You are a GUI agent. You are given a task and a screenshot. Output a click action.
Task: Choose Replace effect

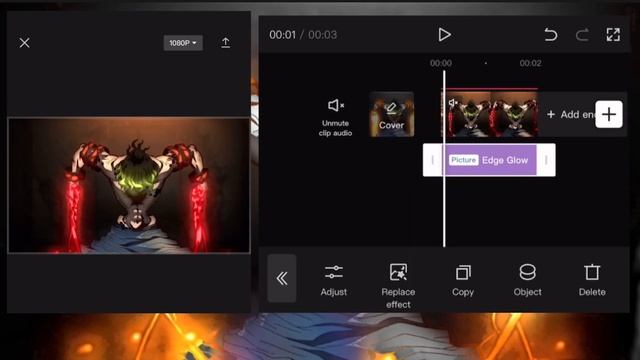[398, 286]
